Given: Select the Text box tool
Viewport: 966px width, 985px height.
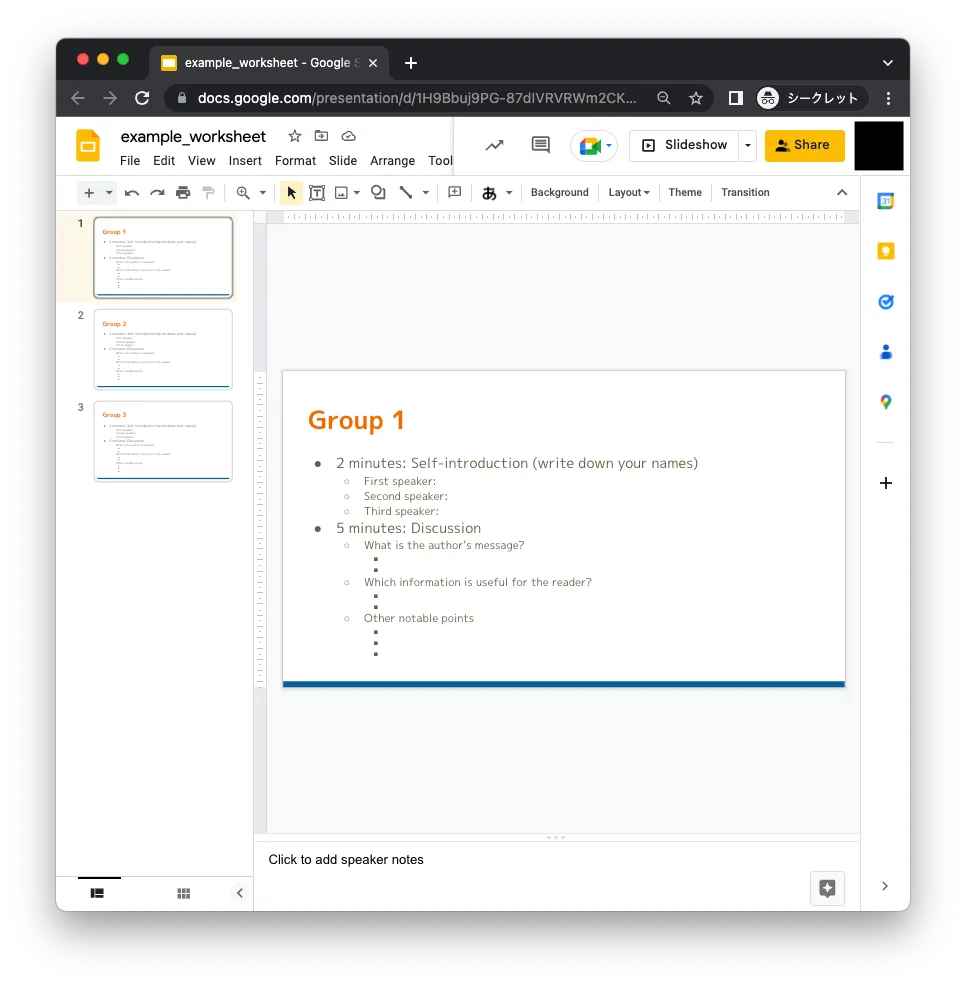Looking at the screenshot, I should tap(317, 193).
